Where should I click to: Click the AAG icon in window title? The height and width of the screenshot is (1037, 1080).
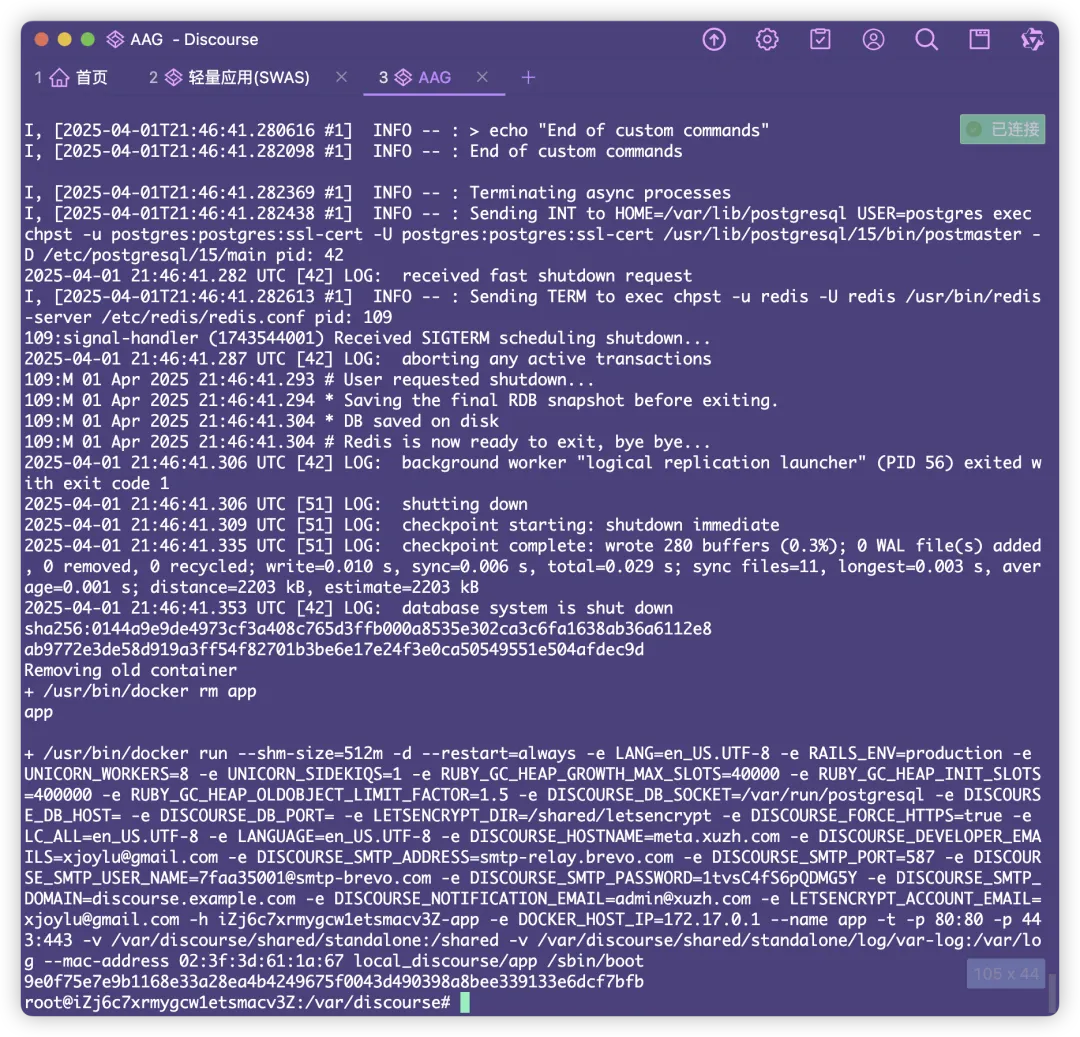(x=115, y=39)
